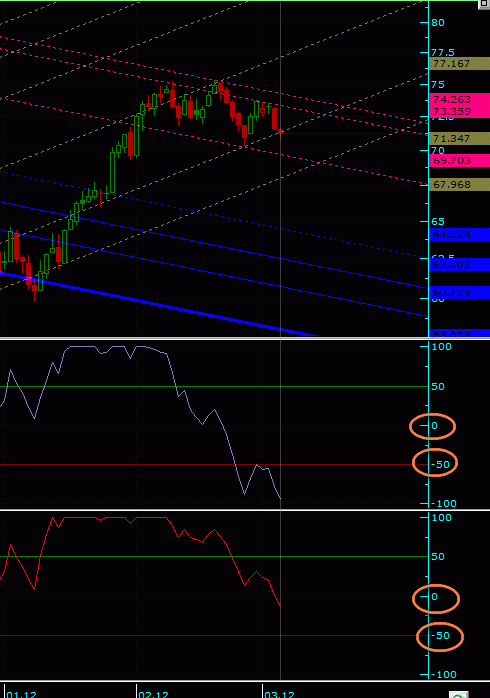
Task: Click the blue 64.524 price tag
Action: [x=459, y=234]
